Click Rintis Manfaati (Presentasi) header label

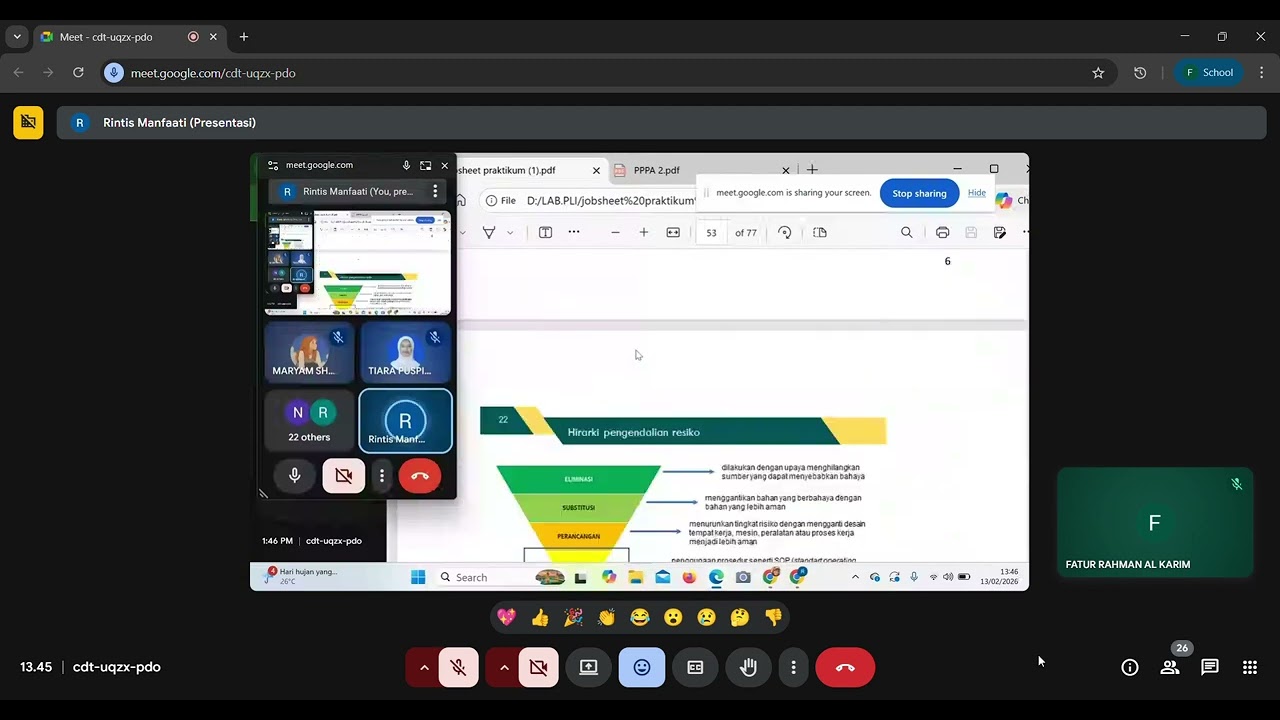click(x=179, y=123)
